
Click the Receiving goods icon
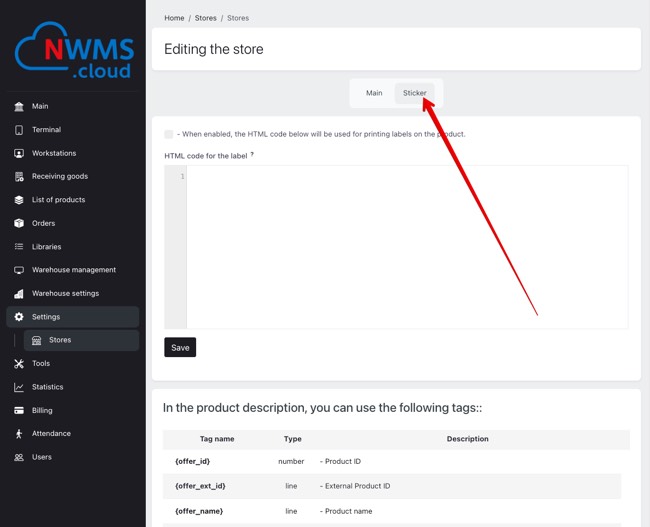19,176
